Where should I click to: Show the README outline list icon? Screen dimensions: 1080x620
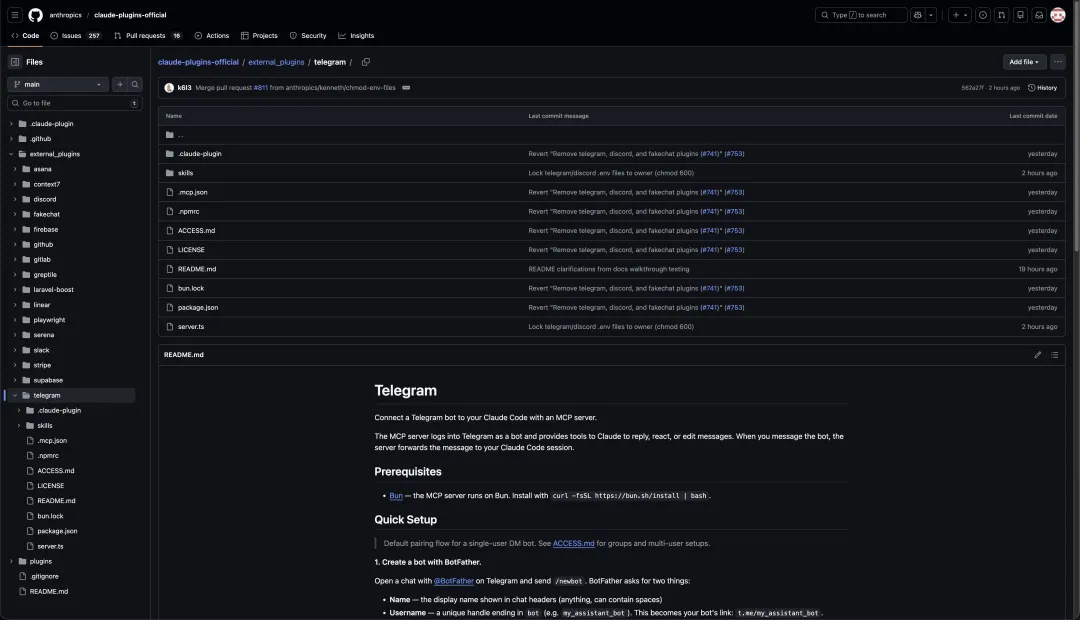click(1054, 355)
